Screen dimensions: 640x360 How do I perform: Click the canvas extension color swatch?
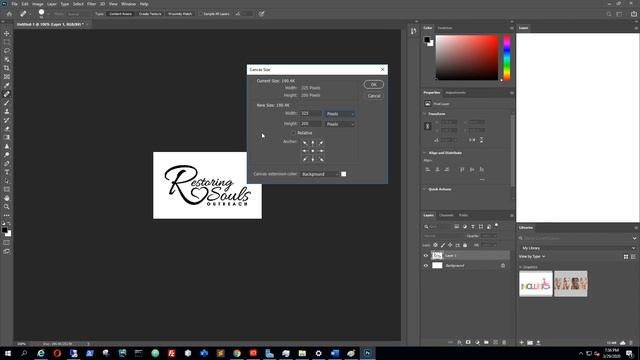pyautogui.click(x=344, y=174)
